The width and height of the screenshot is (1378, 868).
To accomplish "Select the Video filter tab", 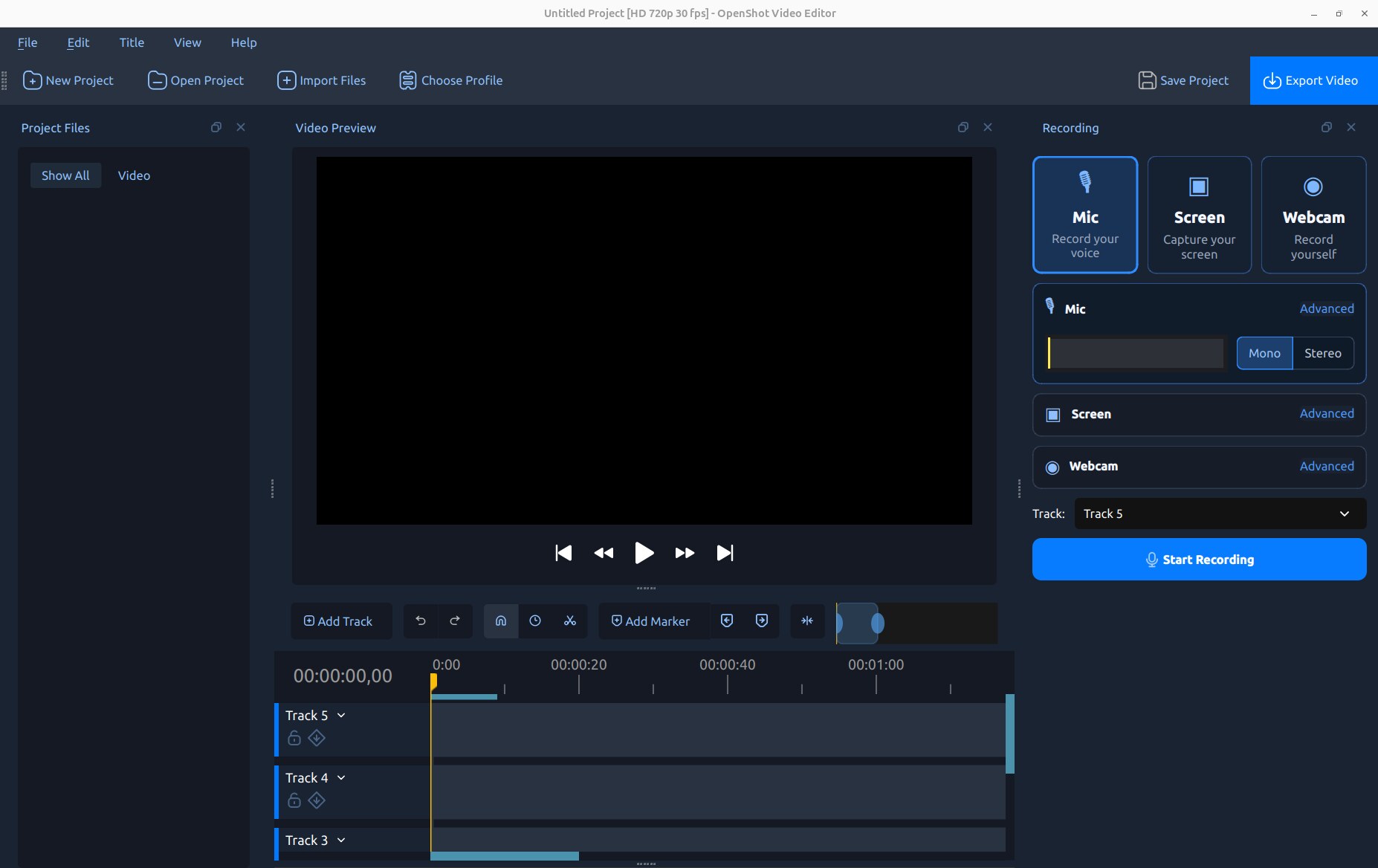I will tap(134, 175).
